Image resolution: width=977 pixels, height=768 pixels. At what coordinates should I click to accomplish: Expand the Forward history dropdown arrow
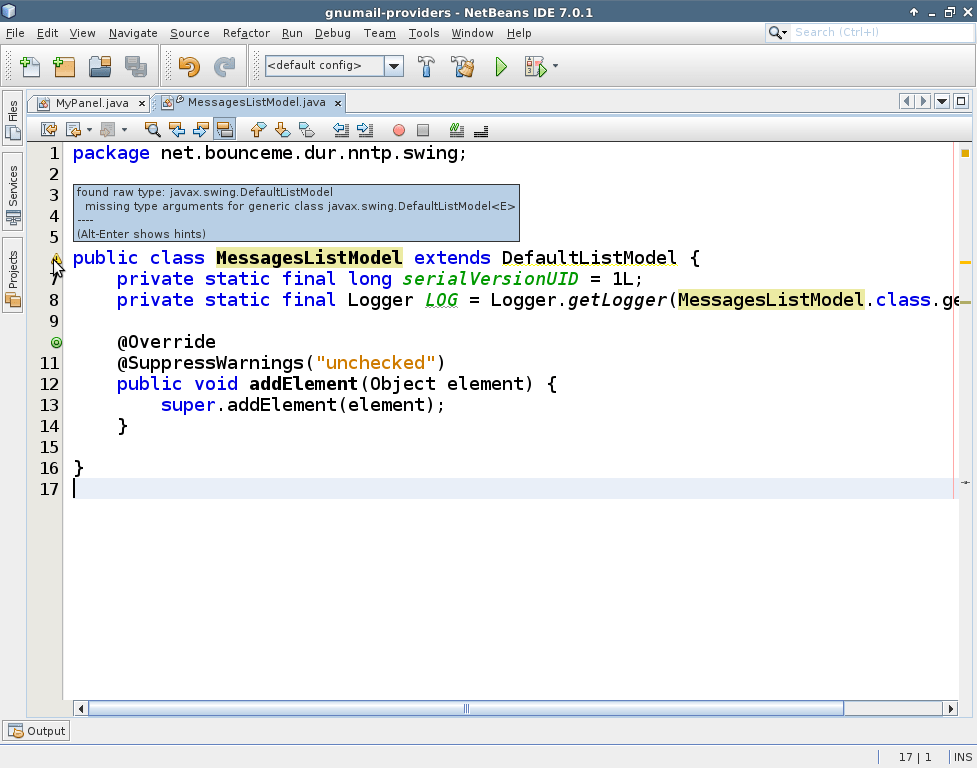124,130
